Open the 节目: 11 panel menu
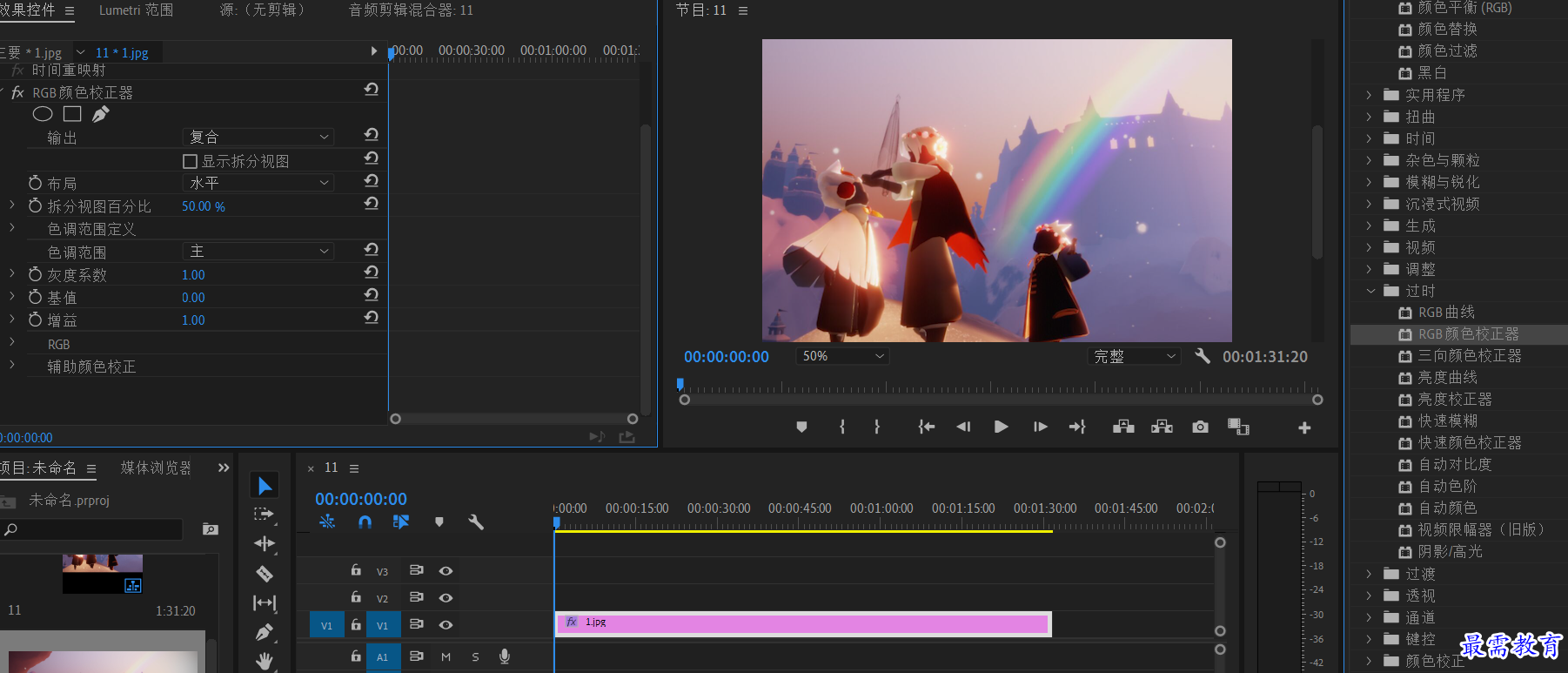 coord(743,10)
